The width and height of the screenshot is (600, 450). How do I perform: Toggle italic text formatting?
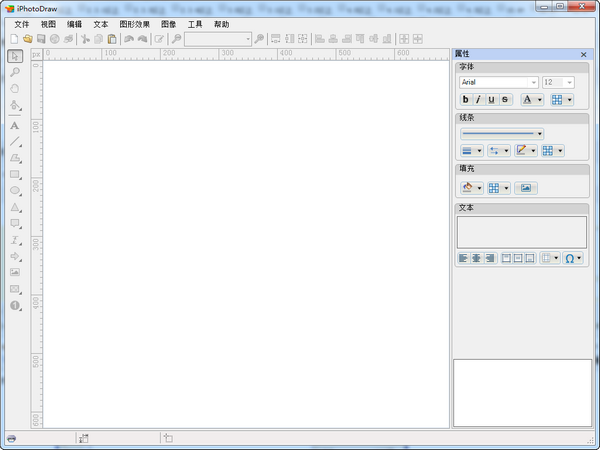[x=479, y=99]
